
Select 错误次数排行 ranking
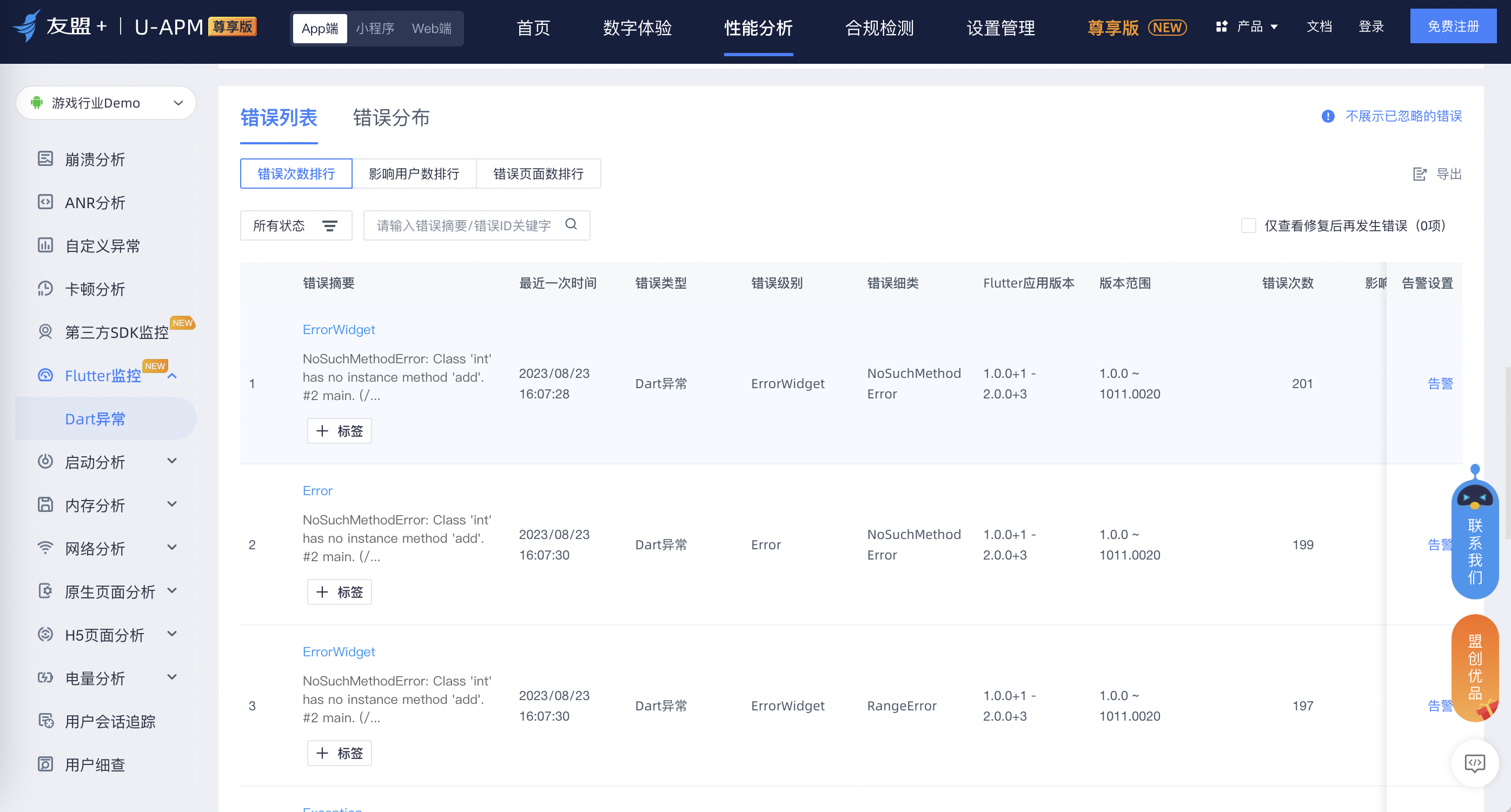pos(296,174)
